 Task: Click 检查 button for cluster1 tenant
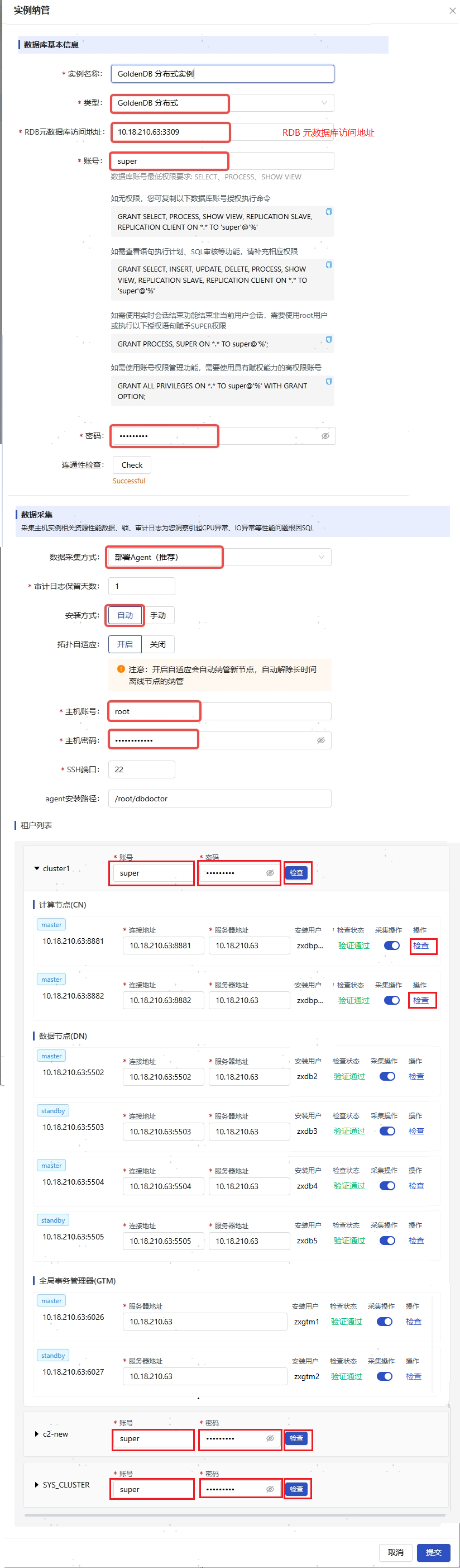(296, 873)
